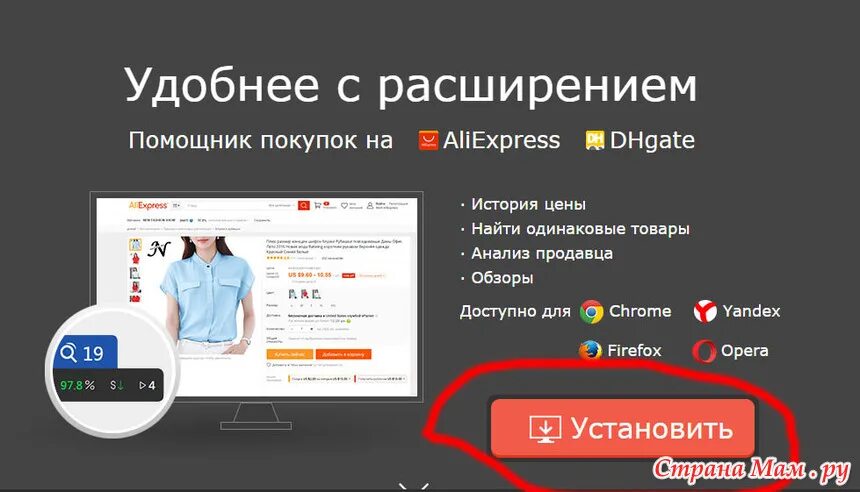Click the AliExpress logo icon in subtitle

click(428, 140)
